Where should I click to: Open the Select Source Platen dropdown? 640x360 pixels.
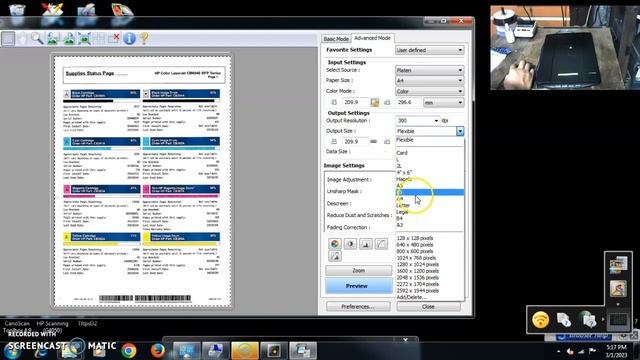click(x=429, y=70)
